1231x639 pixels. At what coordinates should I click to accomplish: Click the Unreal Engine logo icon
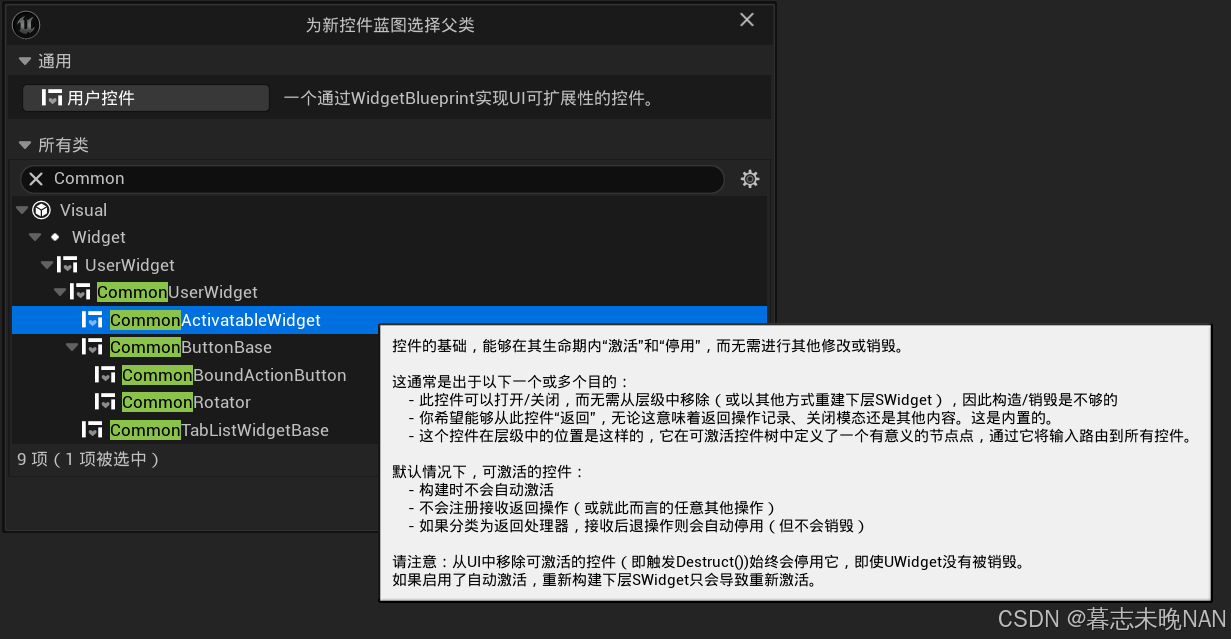(27, 24)
